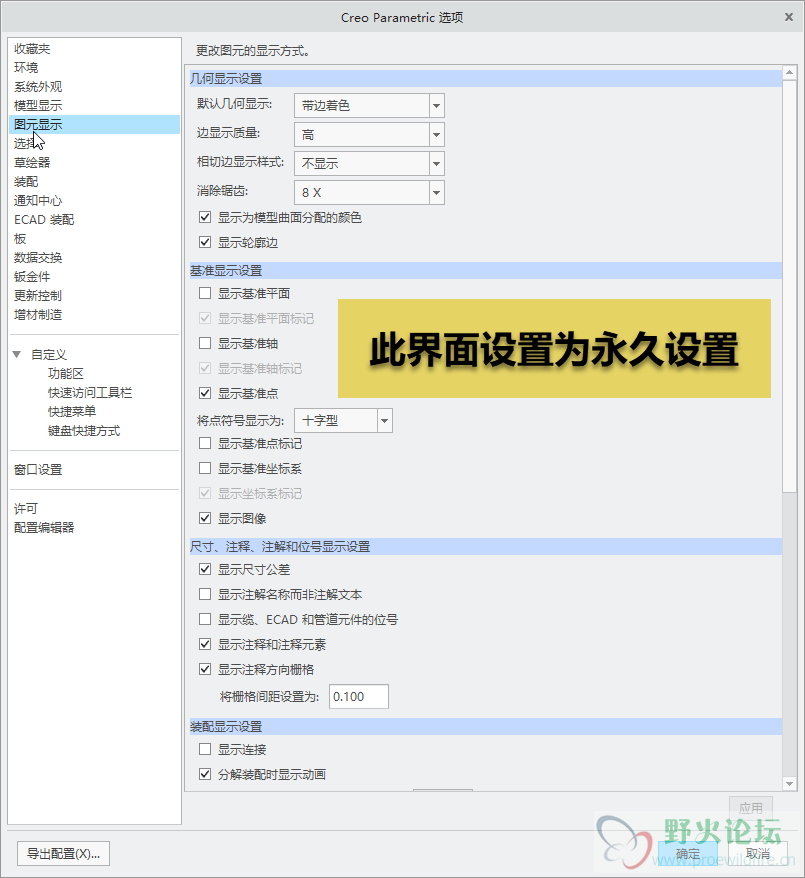Select 更新控制 in the list
This screenshot has height=878, width=805.
click(x=38, y=296)
